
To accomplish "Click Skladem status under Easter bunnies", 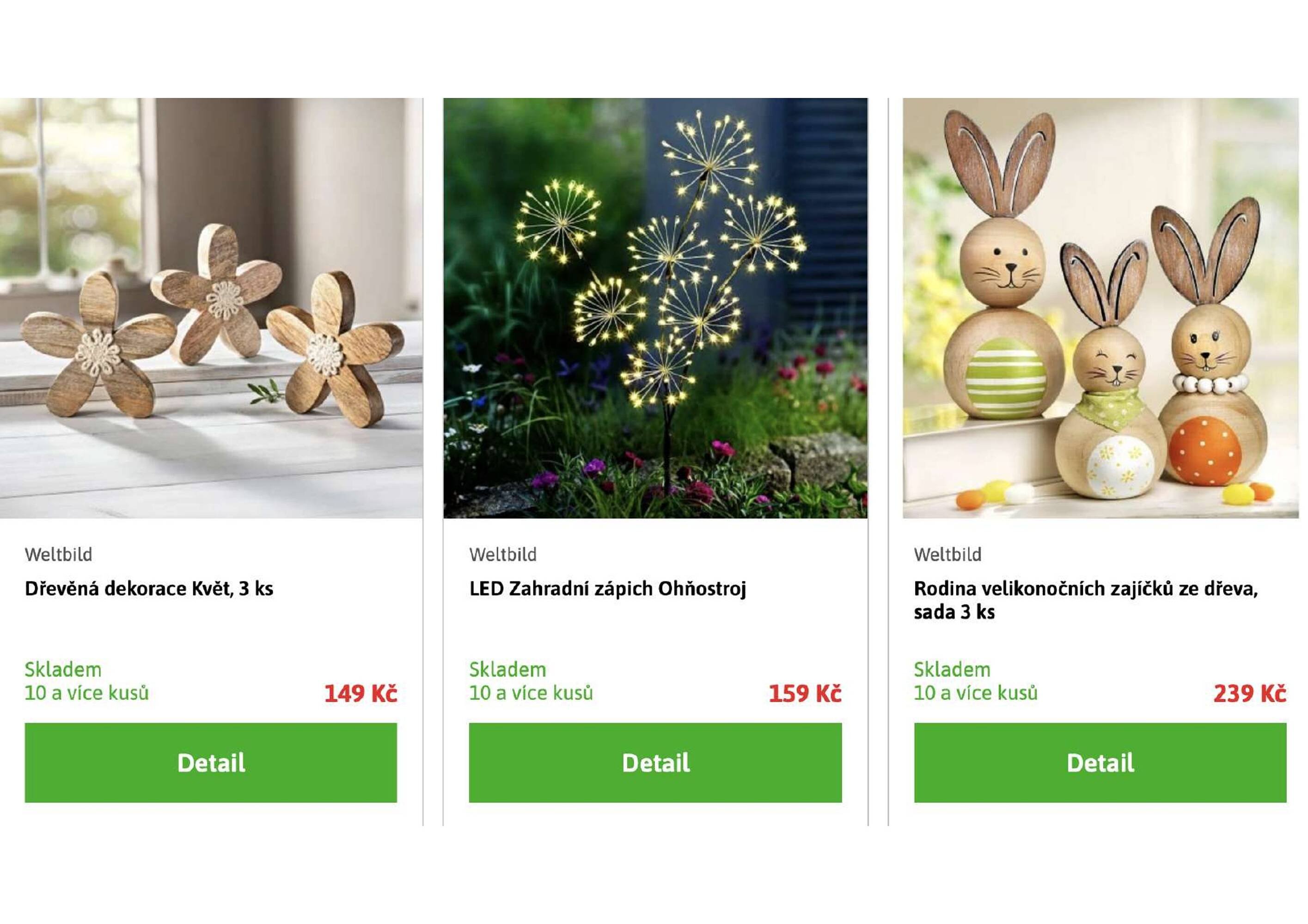I will click(952, 669).
